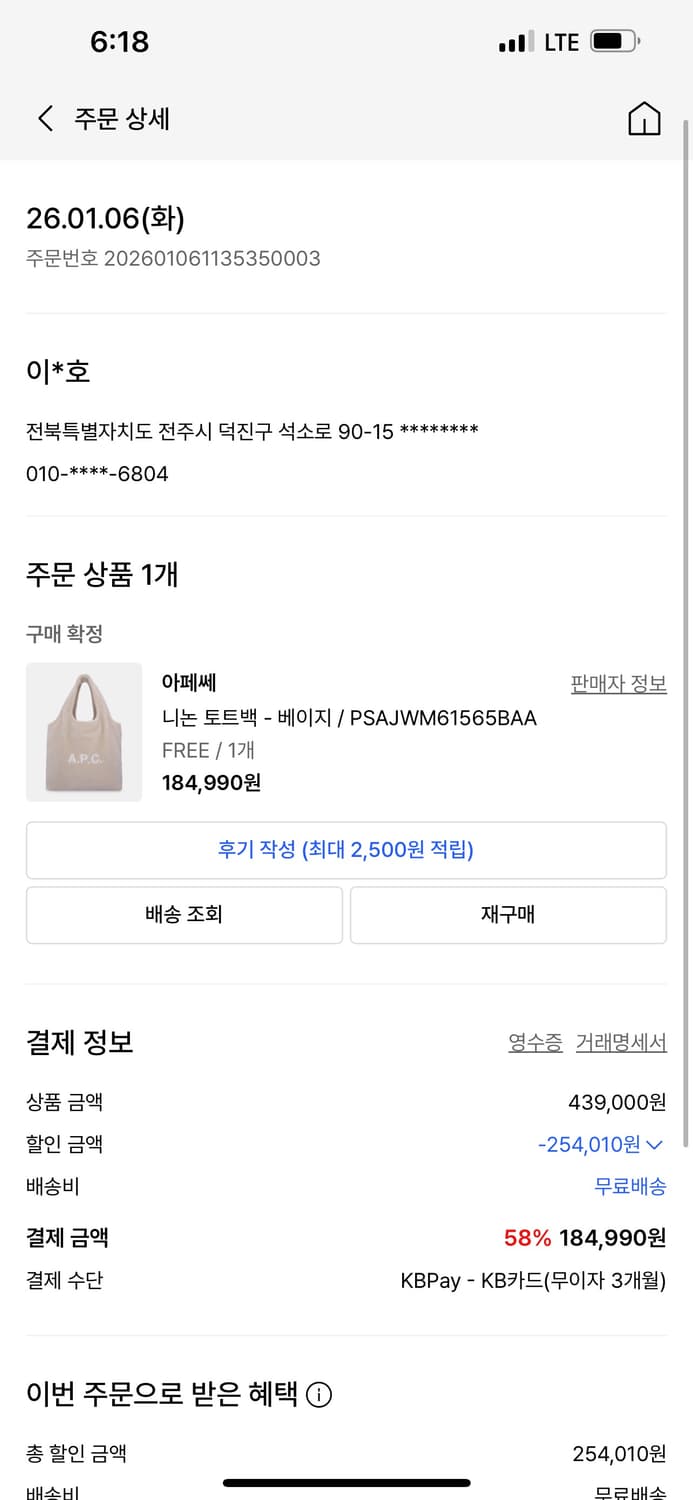Navigate back using the left arrow icon
Screen dimensions: 693x1500
(44, 118)
